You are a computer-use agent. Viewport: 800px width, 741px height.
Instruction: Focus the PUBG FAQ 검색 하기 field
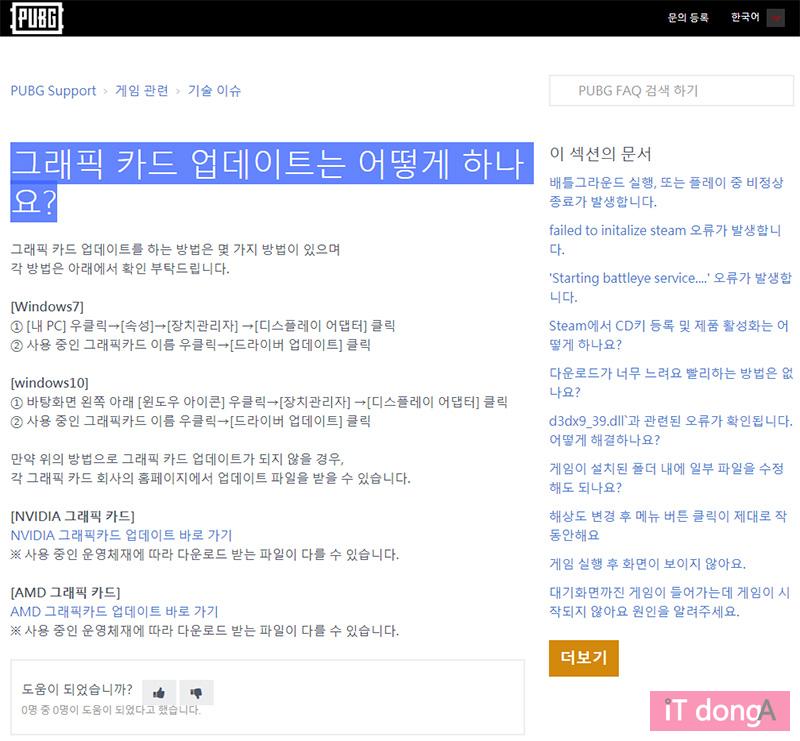[x=669, y=91]
